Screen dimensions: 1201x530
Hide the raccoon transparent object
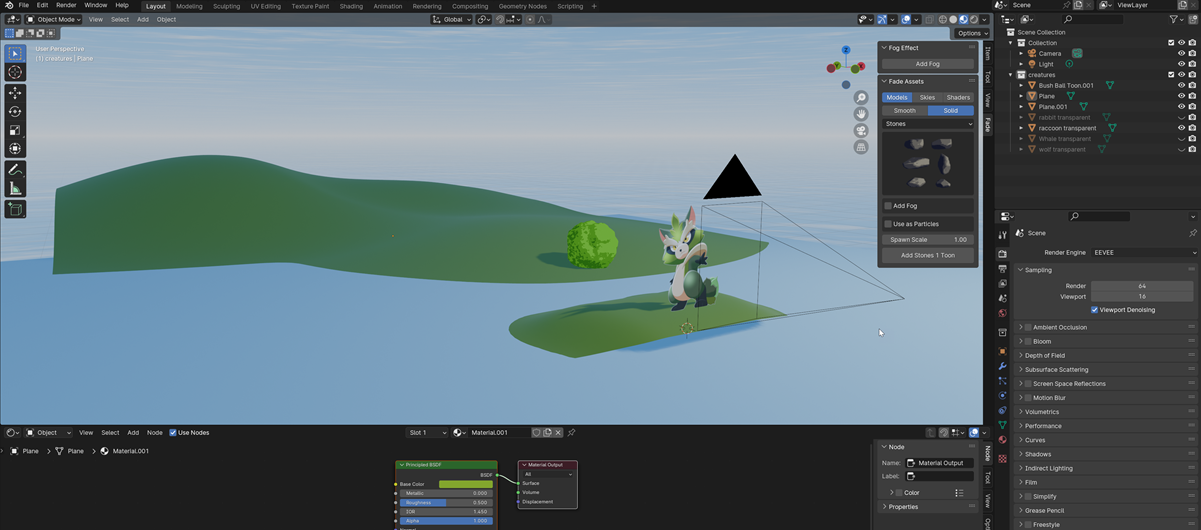(x=1181, y=128)
